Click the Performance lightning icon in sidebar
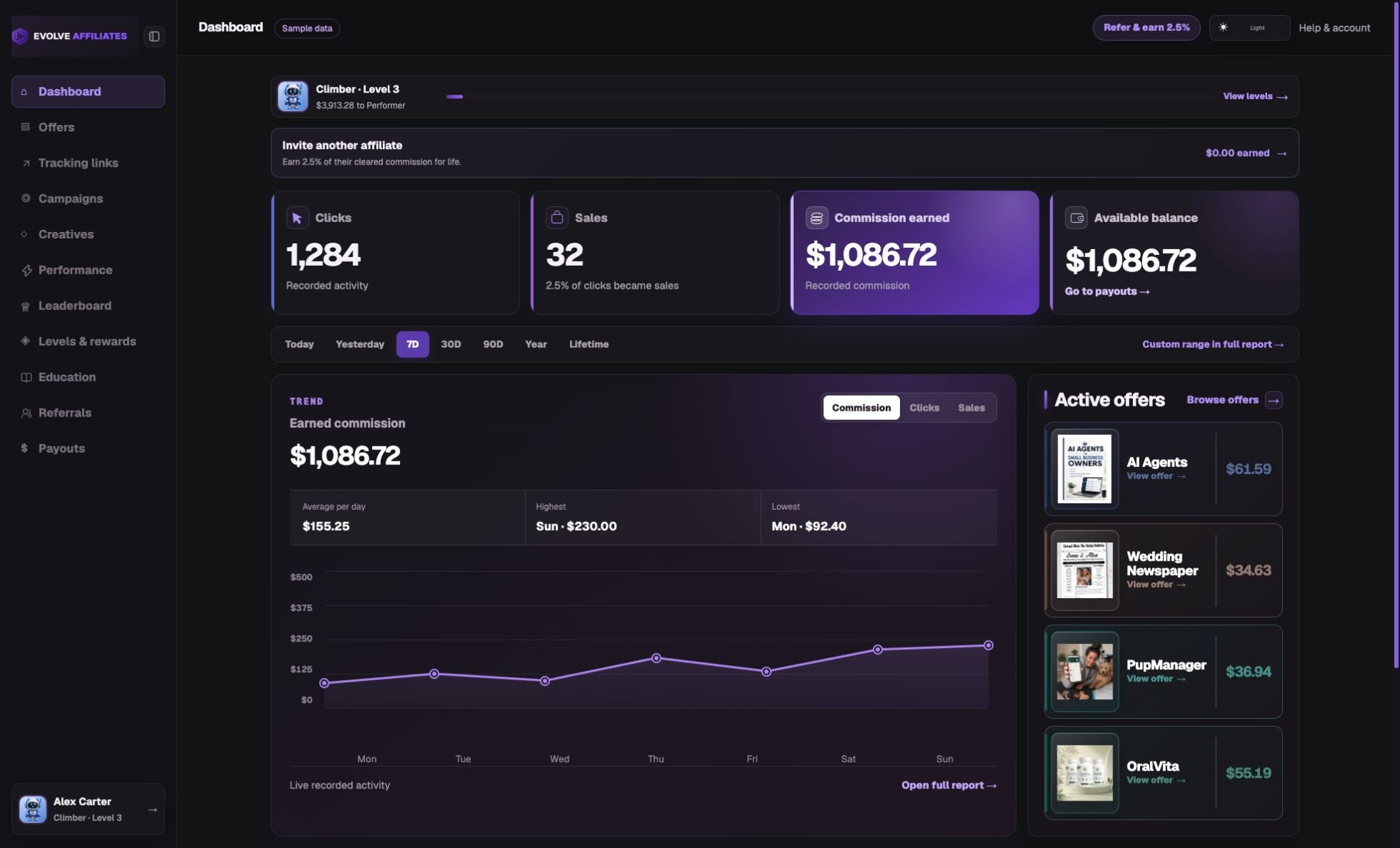The width and height of the screenshot is (1400, 848). (26, 270)
